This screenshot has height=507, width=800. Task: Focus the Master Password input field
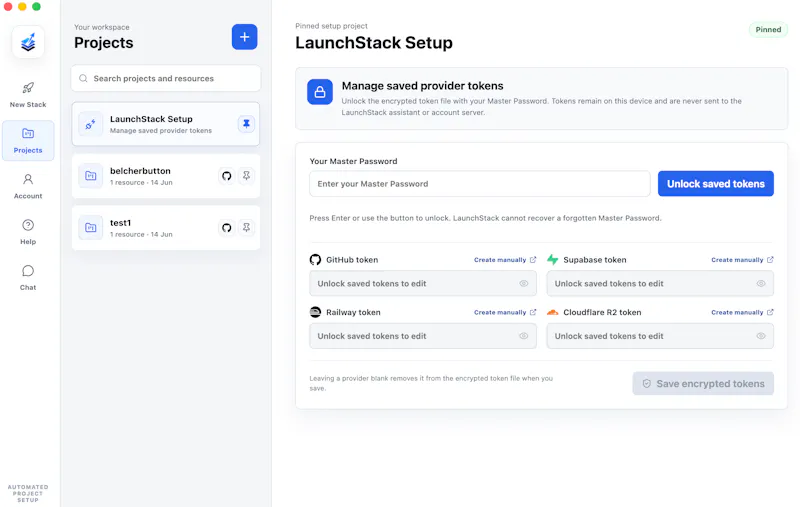click(x=480, y=184)
